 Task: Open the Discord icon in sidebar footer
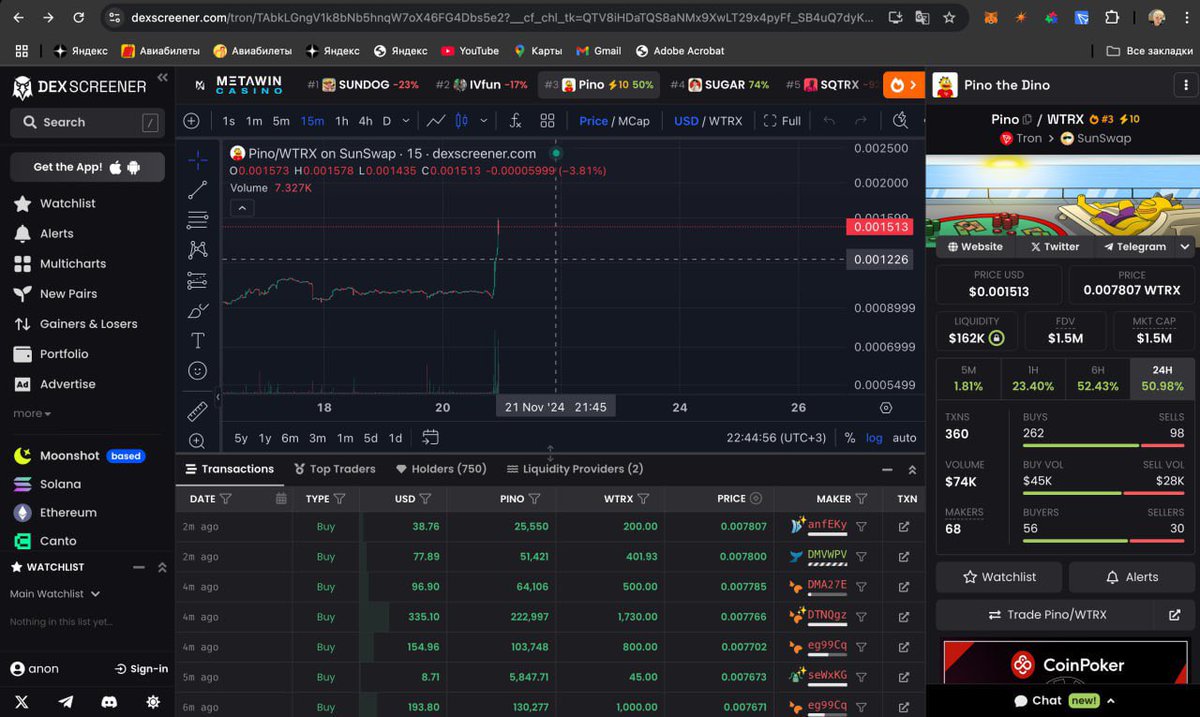coord(109,702)
